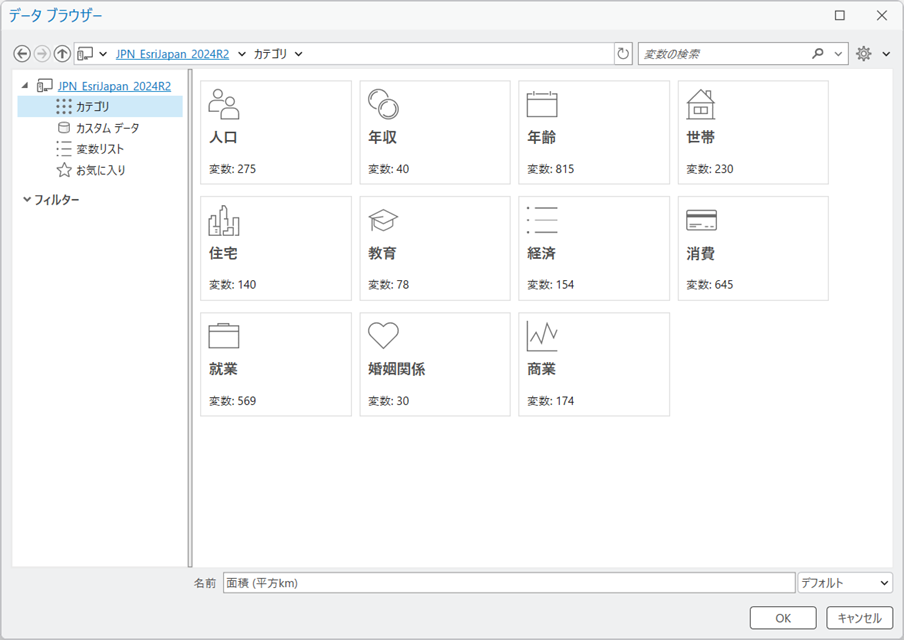Open the 商業 chart category tile
Viewport: 904px width, 640px height.
pyautogui.click(x=594, y=364)
